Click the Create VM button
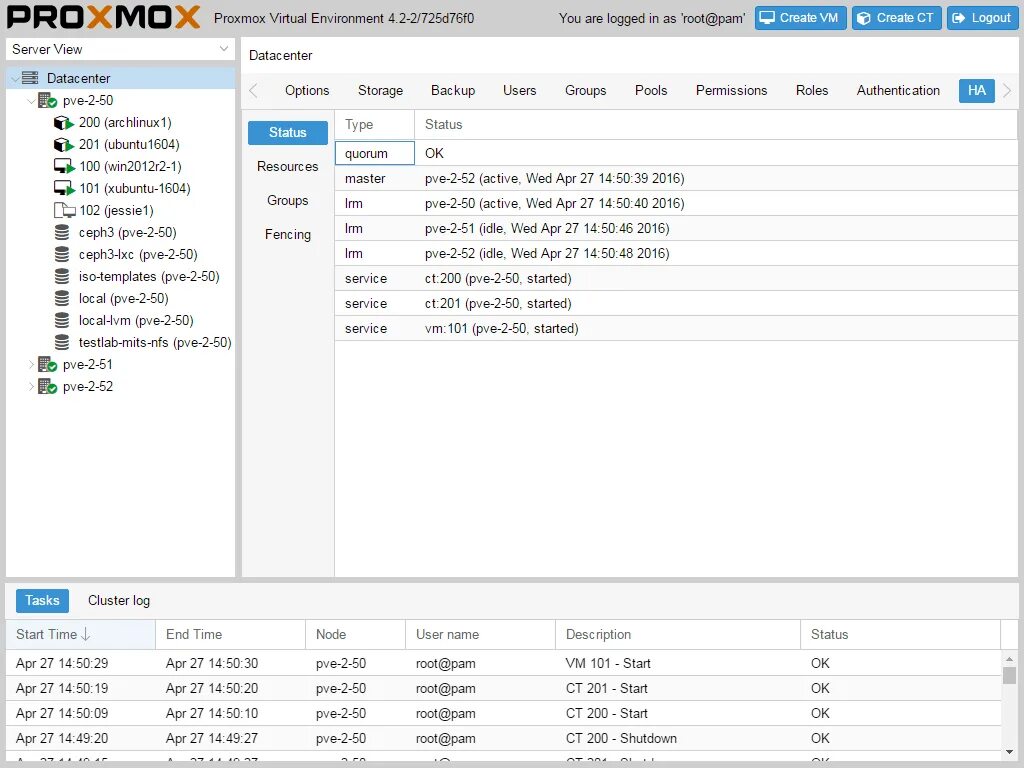This screenshot has height=768, width=1024. tap(801, 18)
